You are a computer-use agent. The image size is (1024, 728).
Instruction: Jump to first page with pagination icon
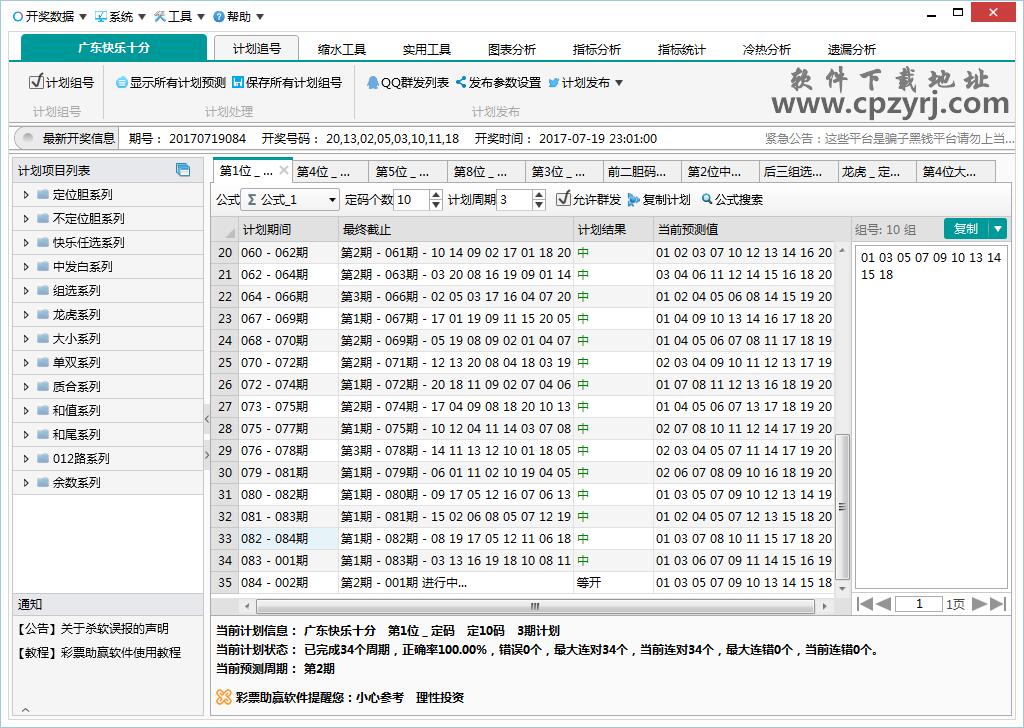[x=867, y=603]
